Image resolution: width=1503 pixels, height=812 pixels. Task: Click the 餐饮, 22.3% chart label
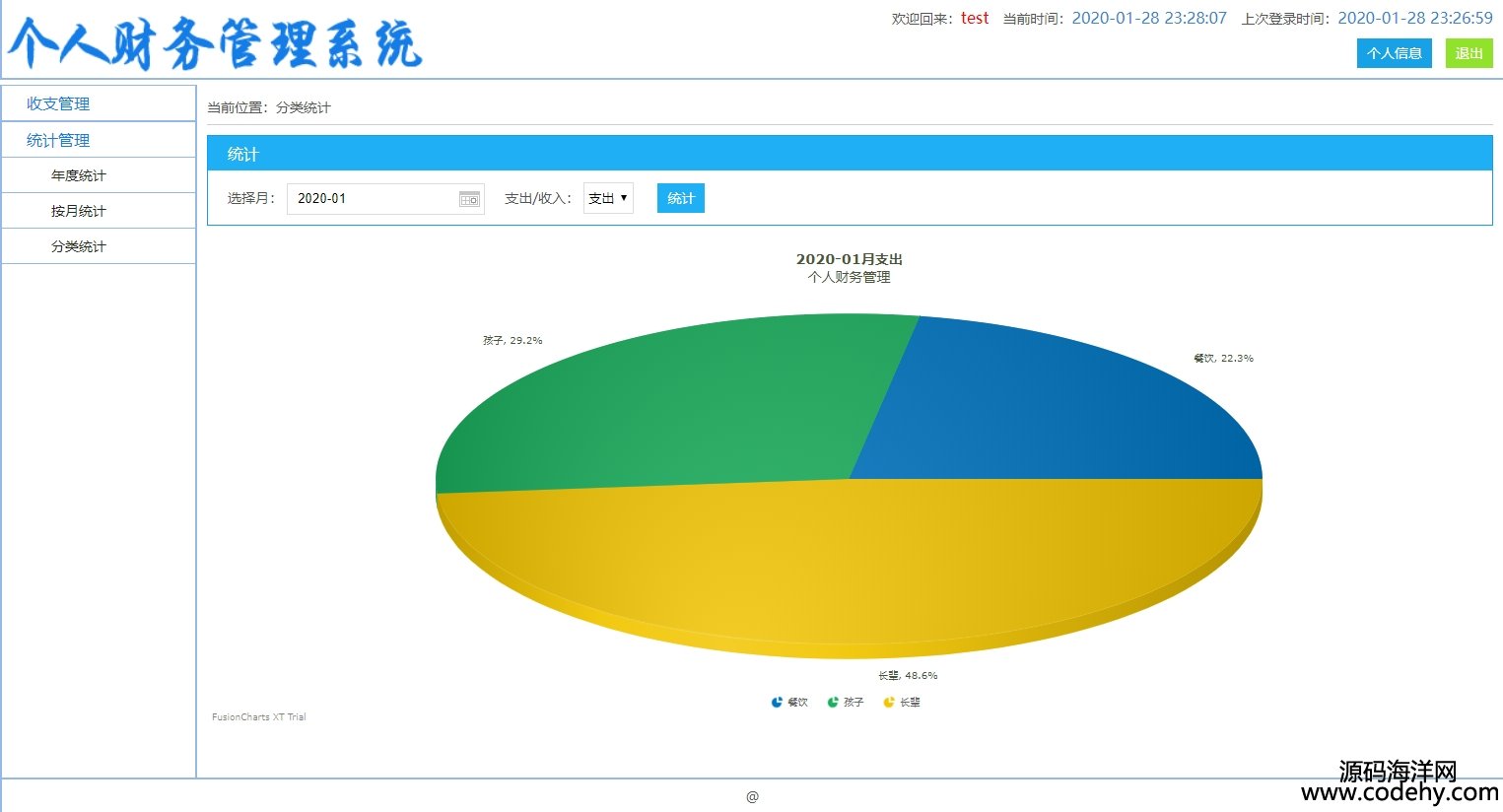1223,358
